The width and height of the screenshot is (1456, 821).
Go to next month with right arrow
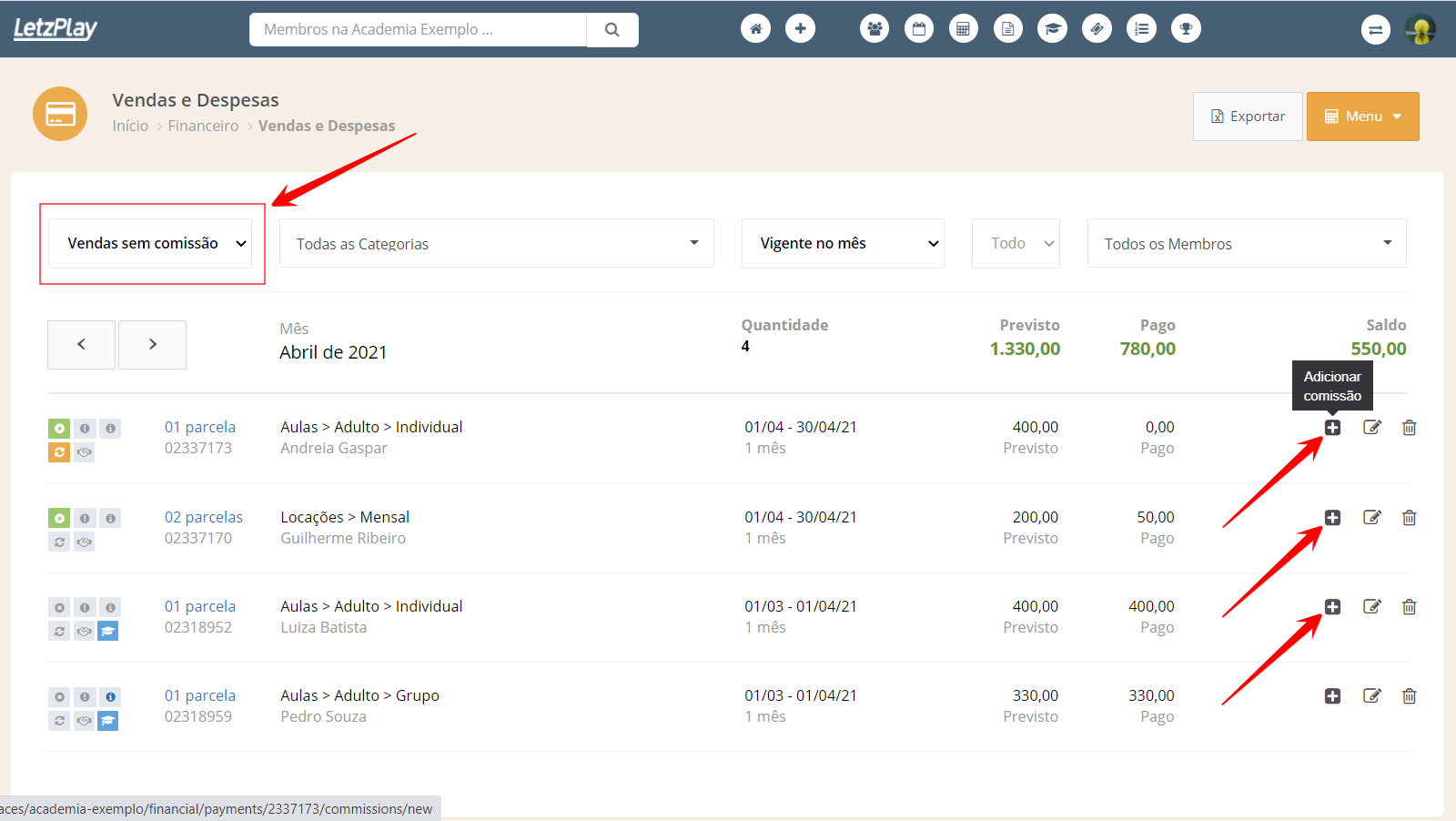(152, 344)
